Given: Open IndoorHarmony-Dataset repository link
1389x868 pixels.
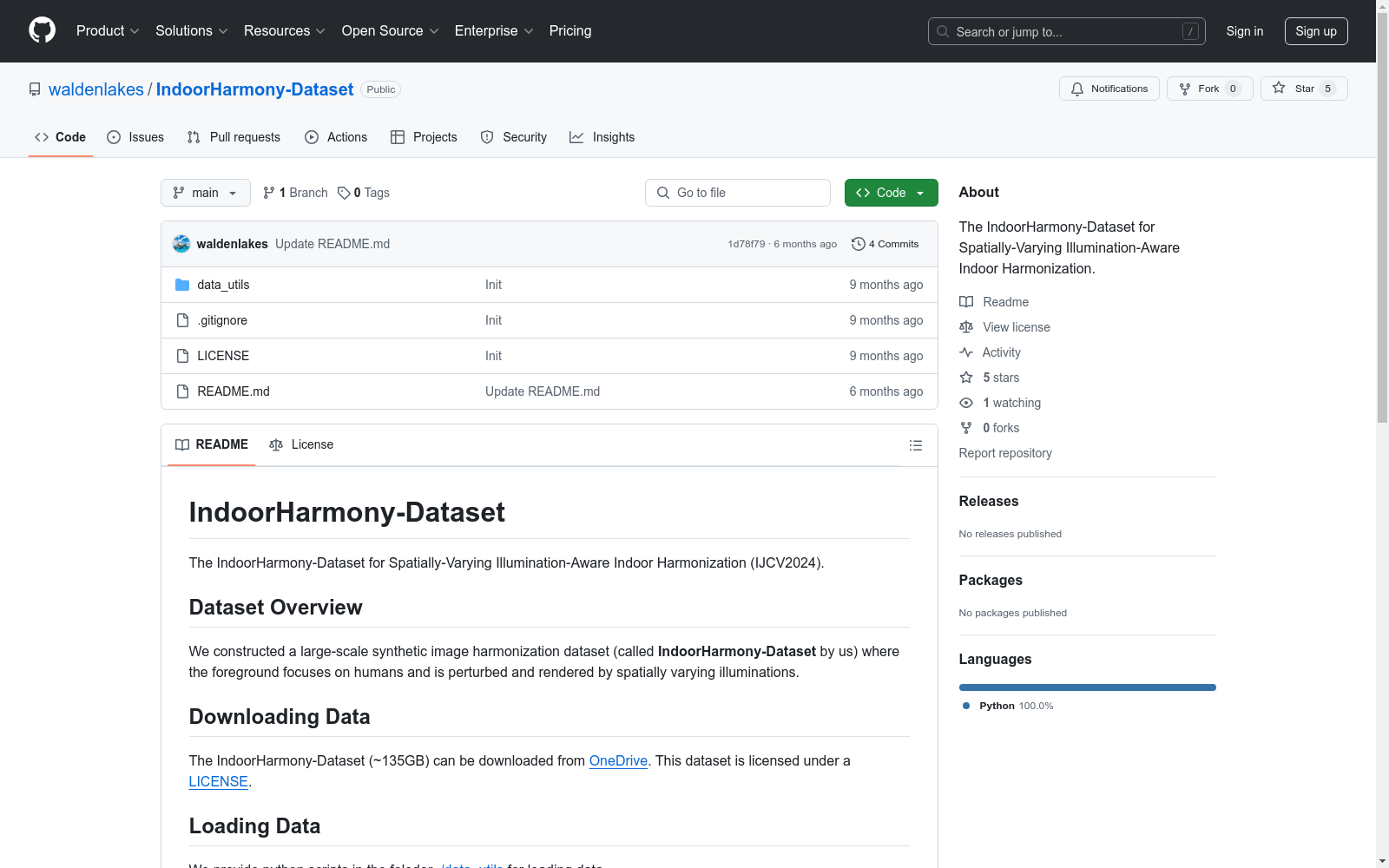Looking at the screenshot, I should pos(254,89).
